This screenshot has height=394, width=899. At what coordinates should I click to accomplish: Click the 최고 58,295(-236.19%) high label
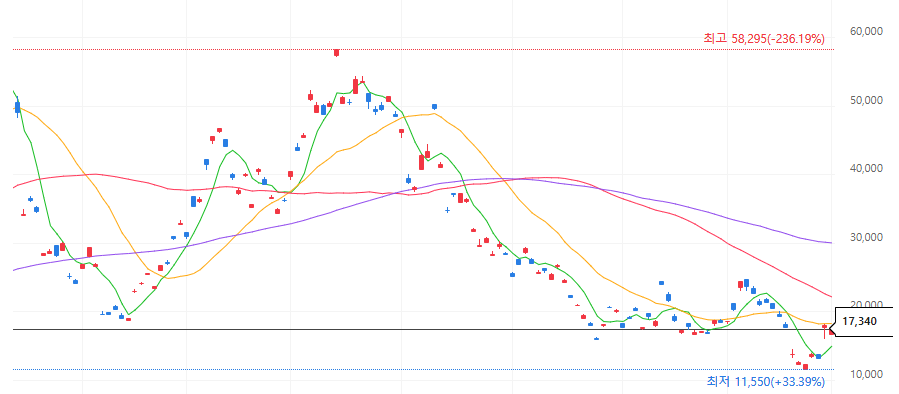click(764, 39)
